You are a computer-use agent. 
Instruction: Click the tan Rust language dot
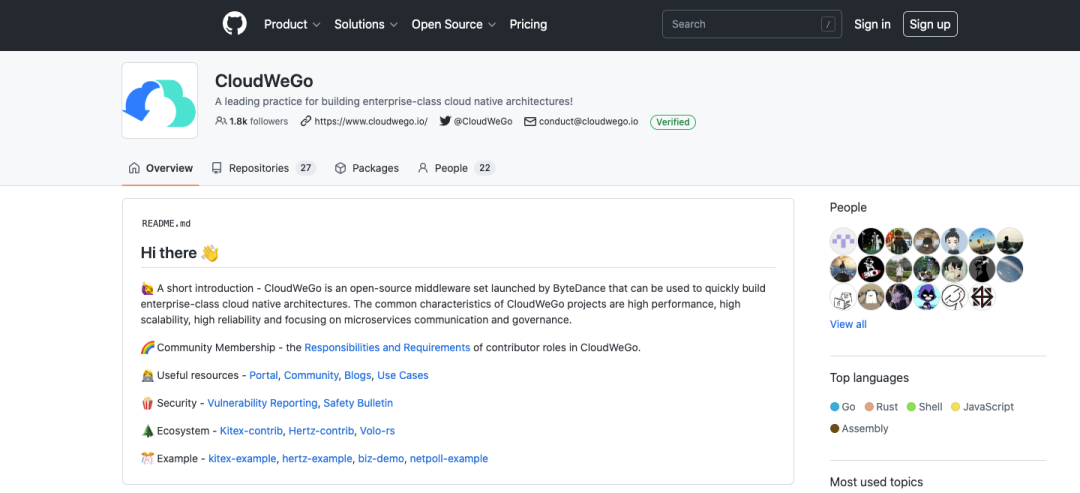tap(869, 407)
